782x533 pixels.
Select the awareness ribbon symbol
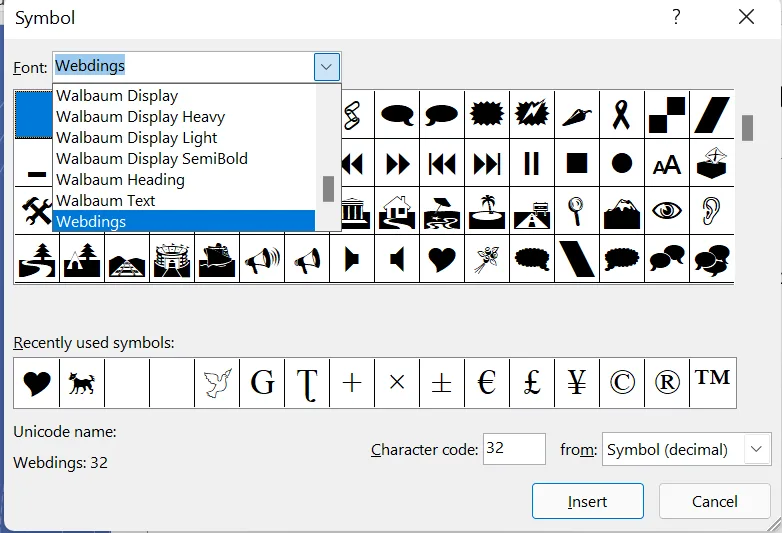[622, 115]
